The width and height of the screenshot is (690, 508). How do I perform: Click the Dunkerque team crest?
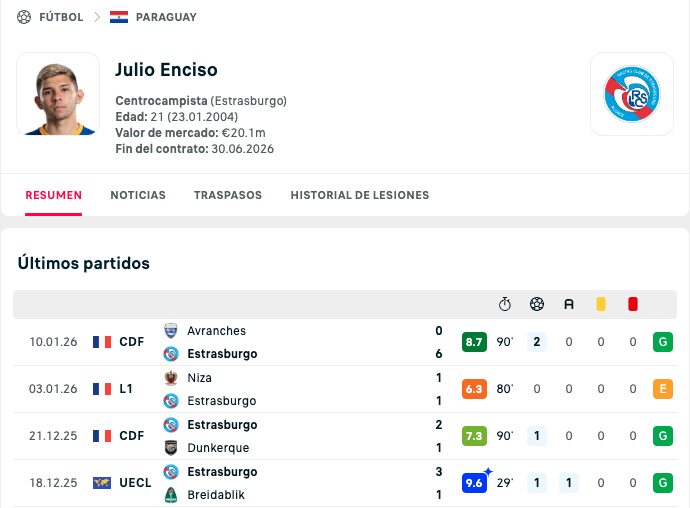point(171,448)
